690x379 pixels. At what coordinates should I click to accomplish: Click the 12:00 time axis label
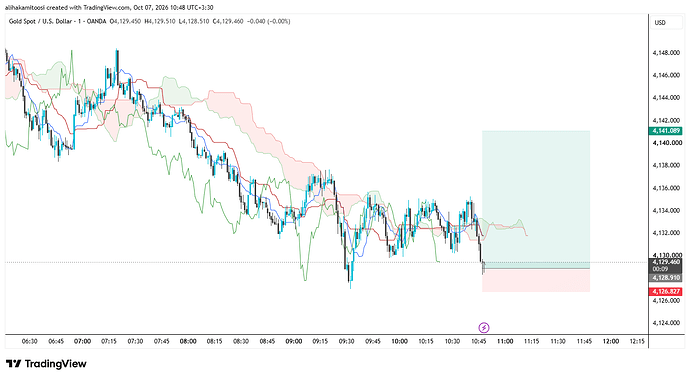coord(610,341)
